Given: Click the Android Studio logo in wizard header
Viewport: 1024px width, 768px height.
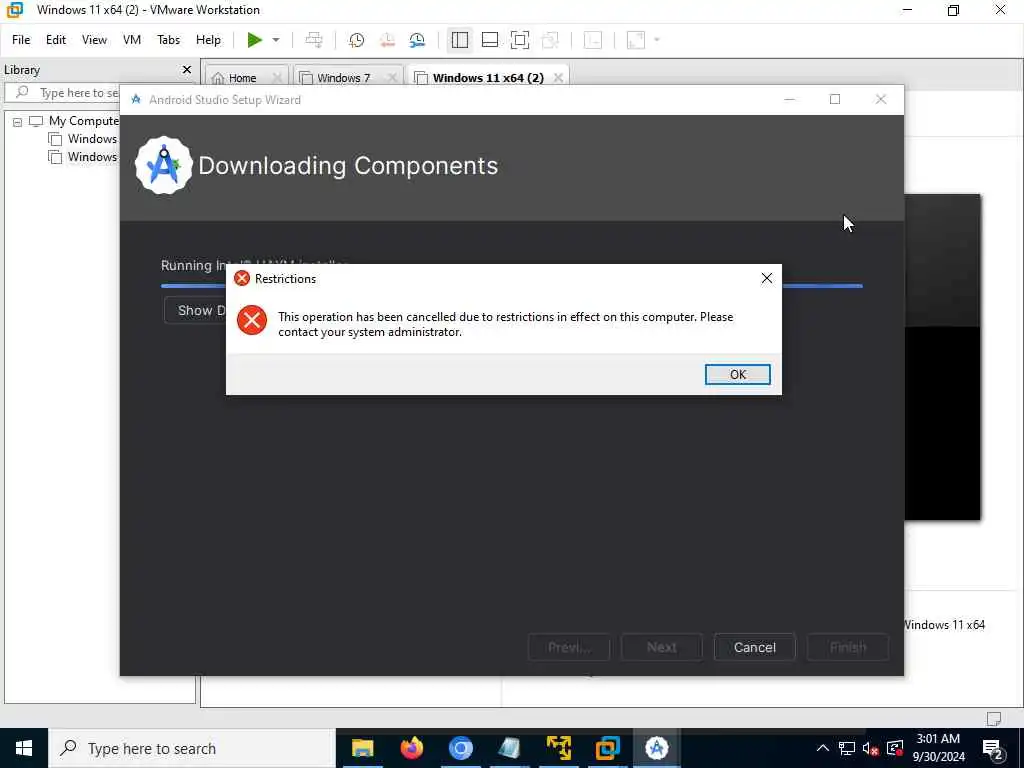Looking at the screenshot, I should click(163, 165).
